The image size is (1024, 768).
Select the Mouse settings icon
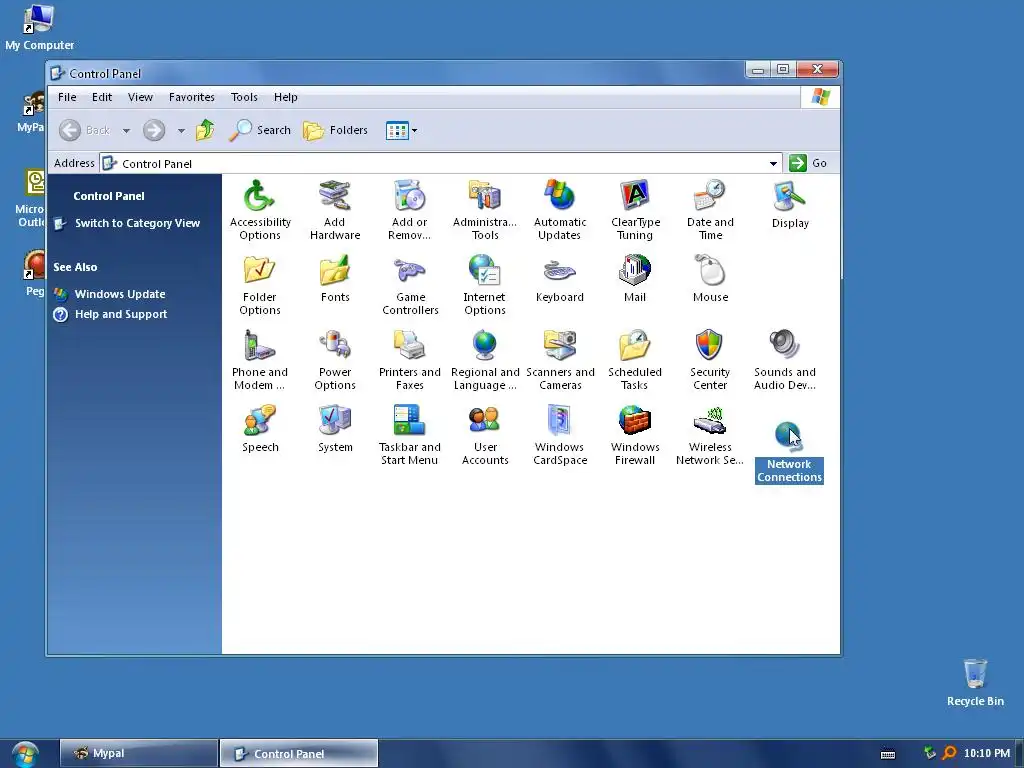(x=710, y=280)
